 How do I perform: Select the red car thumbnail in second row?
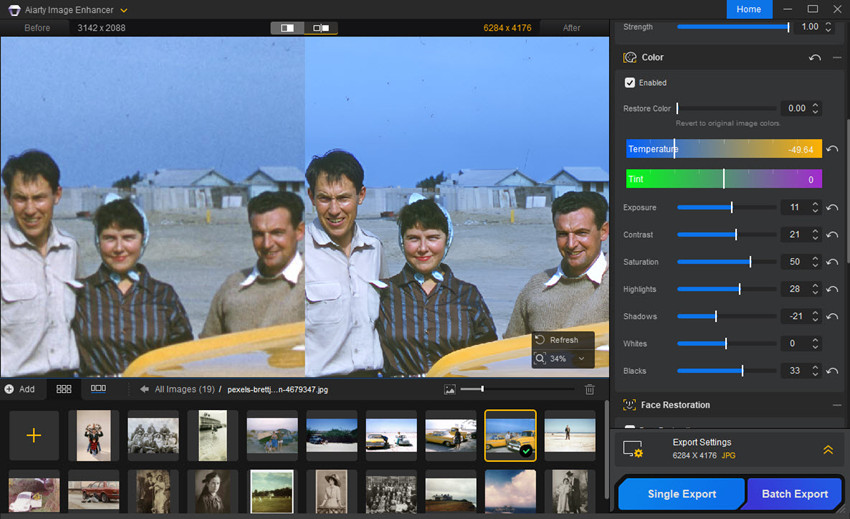pyautogui.click(x=93, y=494)
